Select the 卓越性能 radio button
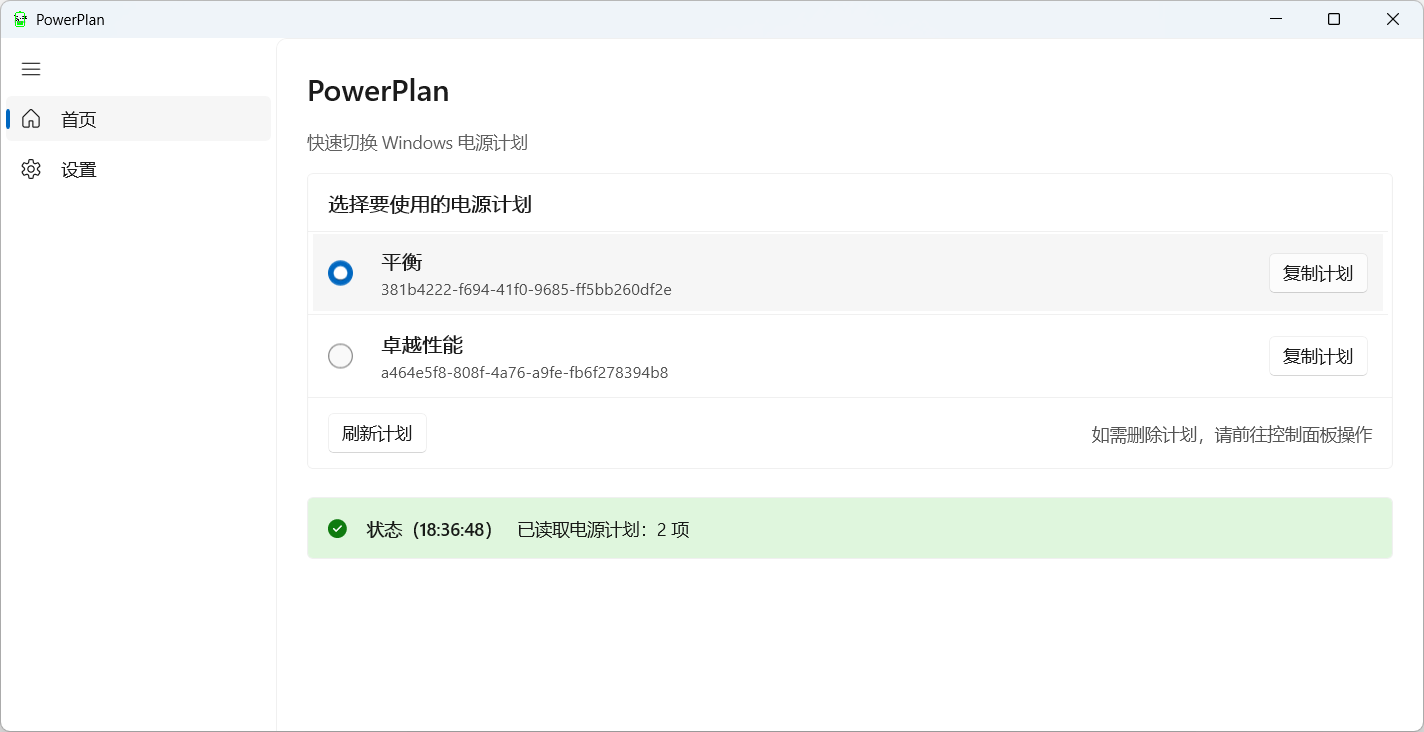Screen dimensions: 1424x732 pos(340,356)
